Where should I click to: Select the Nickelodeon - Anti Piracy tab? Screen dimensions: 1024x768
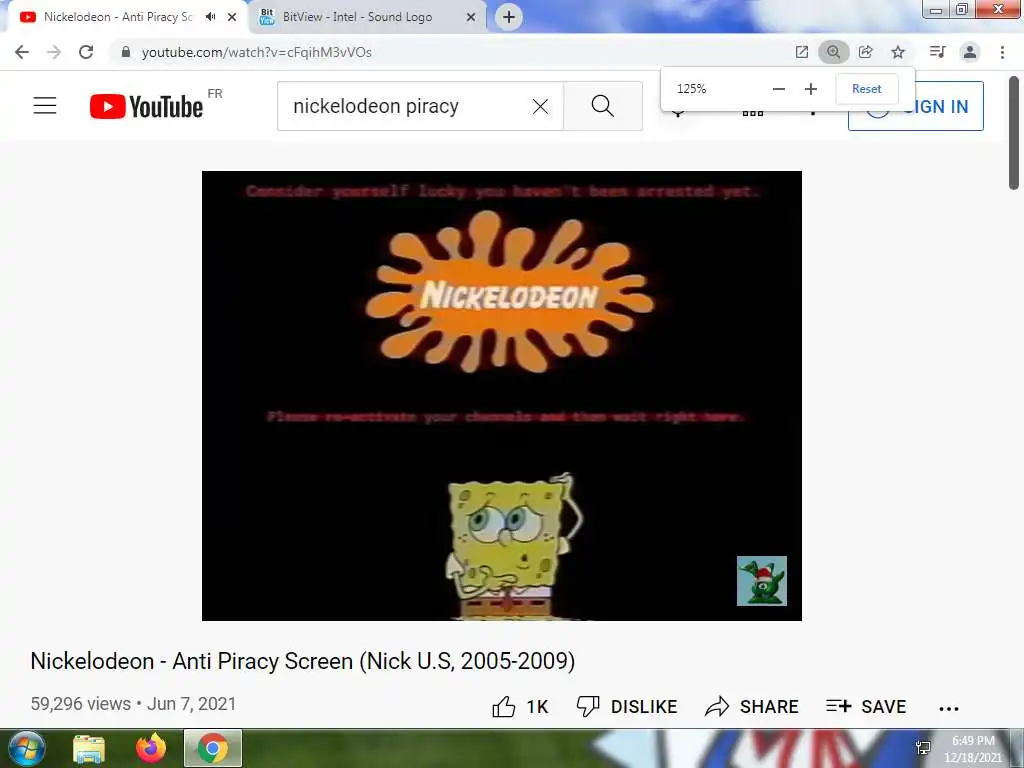pos(118,17)
